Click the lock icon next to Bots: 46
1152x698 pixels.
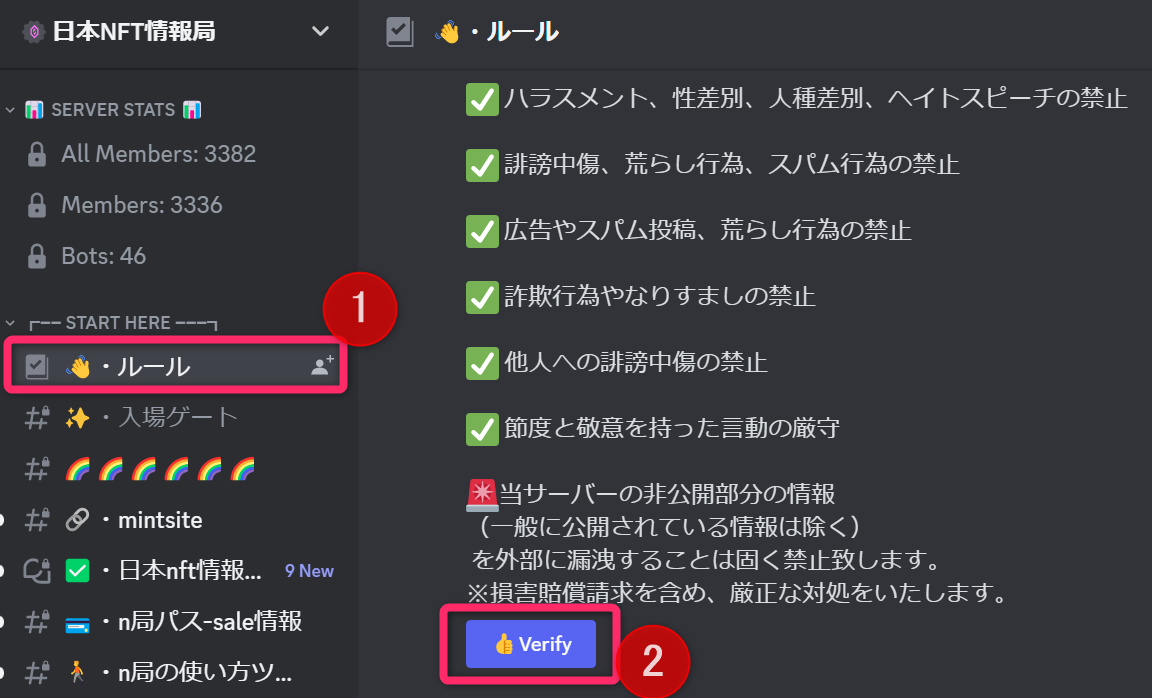(x=37, y=256)
